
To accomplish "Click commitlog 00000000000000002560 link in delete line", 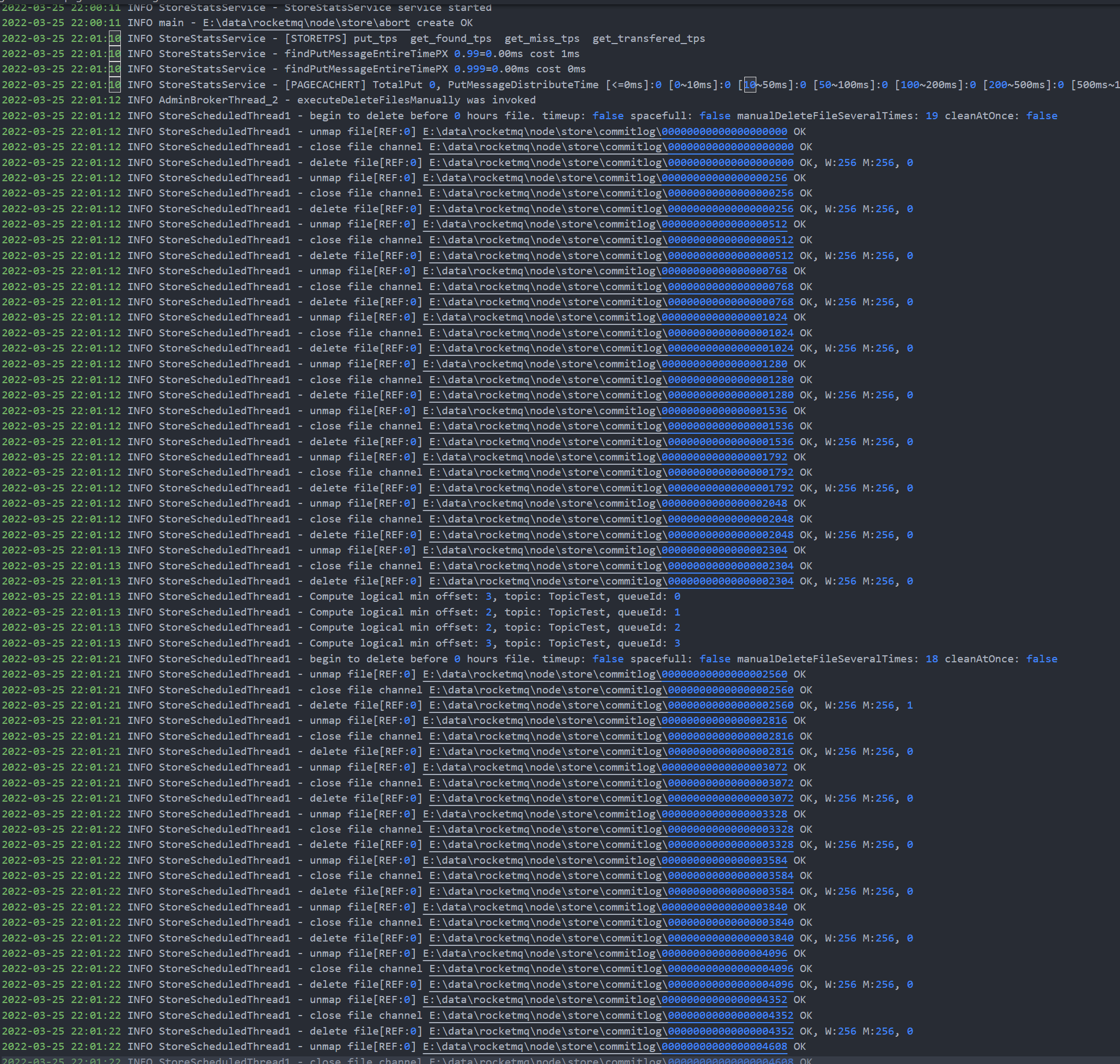I will (x=730, y=705).
